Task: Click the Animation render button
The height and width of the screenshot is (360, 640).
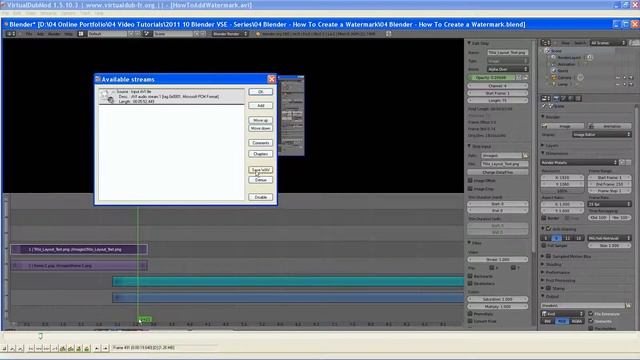Action: click(x=609, y=126)
